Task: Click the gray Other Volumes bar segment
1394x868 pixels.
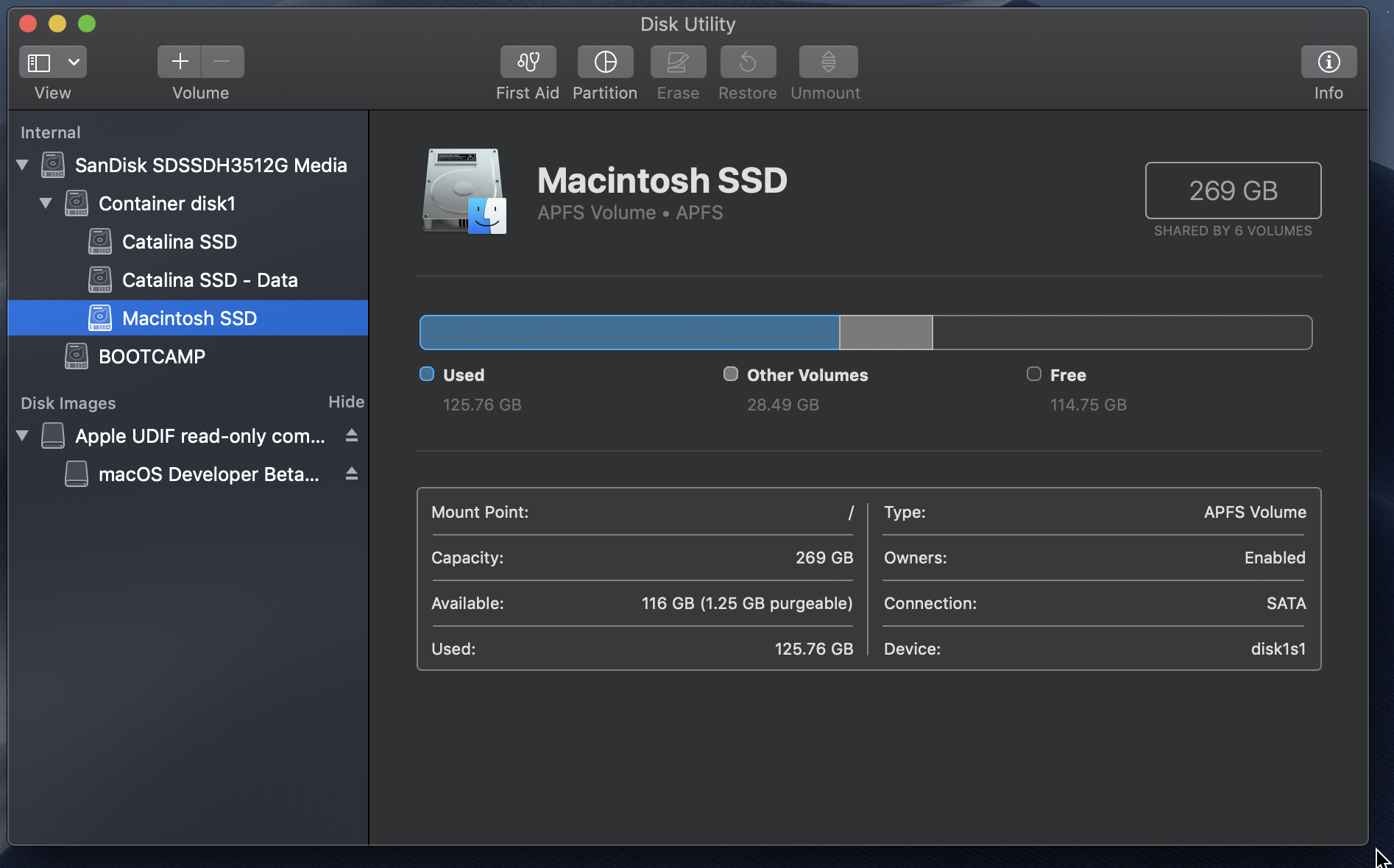Action: pyautogui.click(x=886, y=332)
